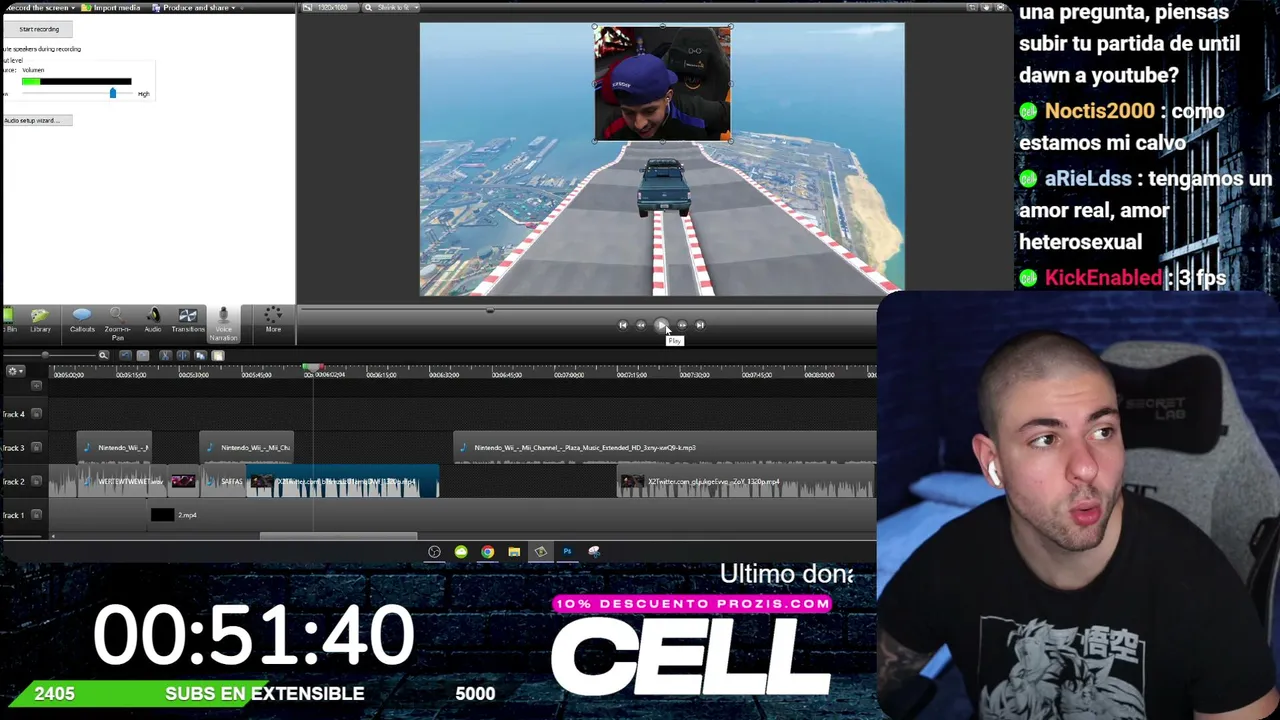Open OBS Studio from the taskbar
The height and width of the screenshot is (720, 1280).
(x=434, y=552)
